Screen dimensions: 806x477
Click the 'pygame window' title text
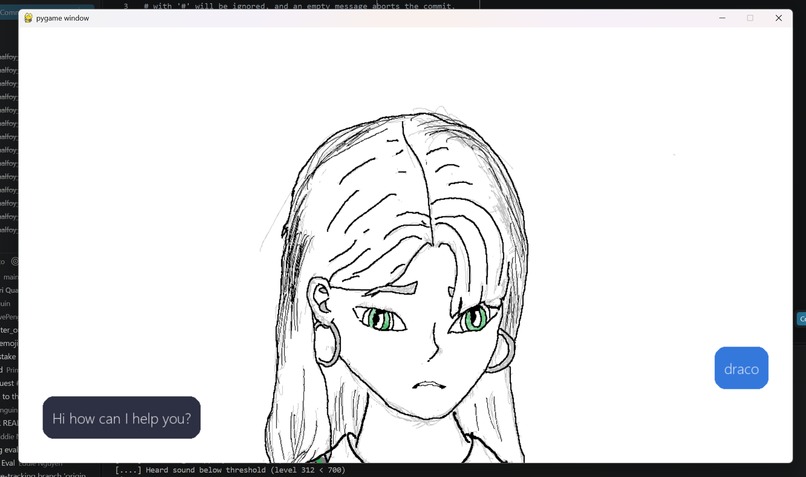(x=62, y=18)
